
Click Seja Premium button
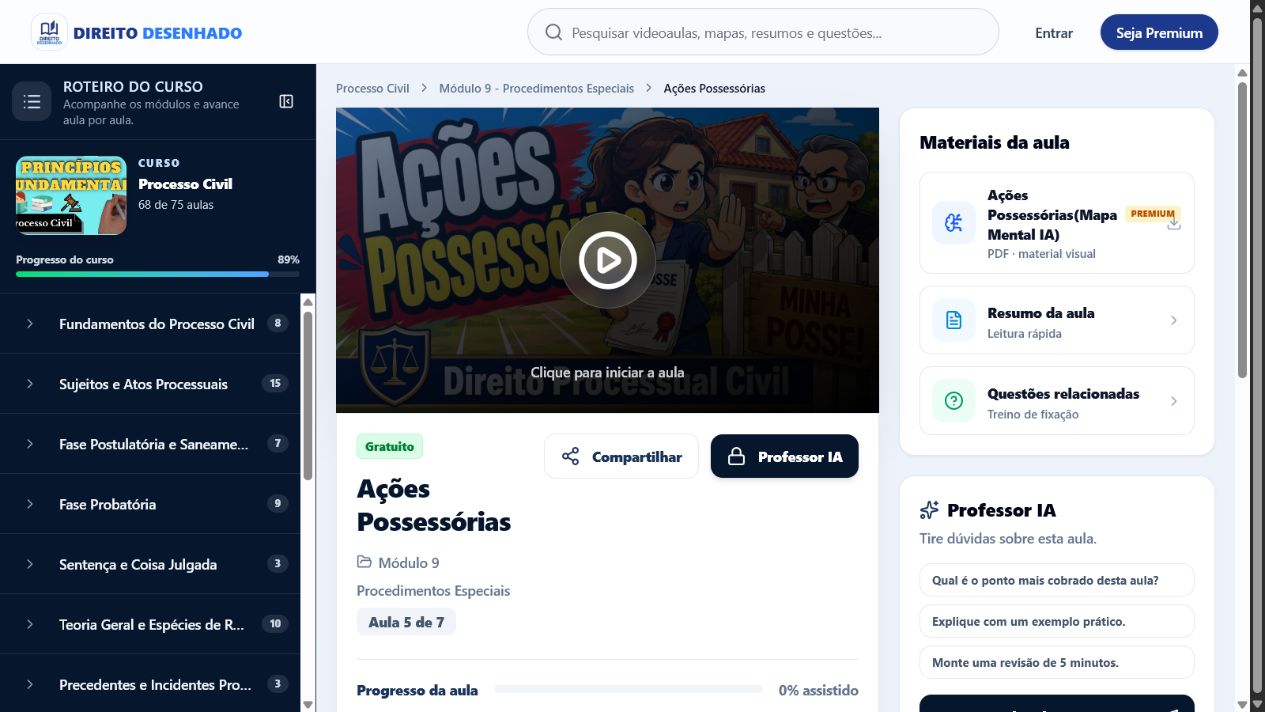(x=1159, y=32)
